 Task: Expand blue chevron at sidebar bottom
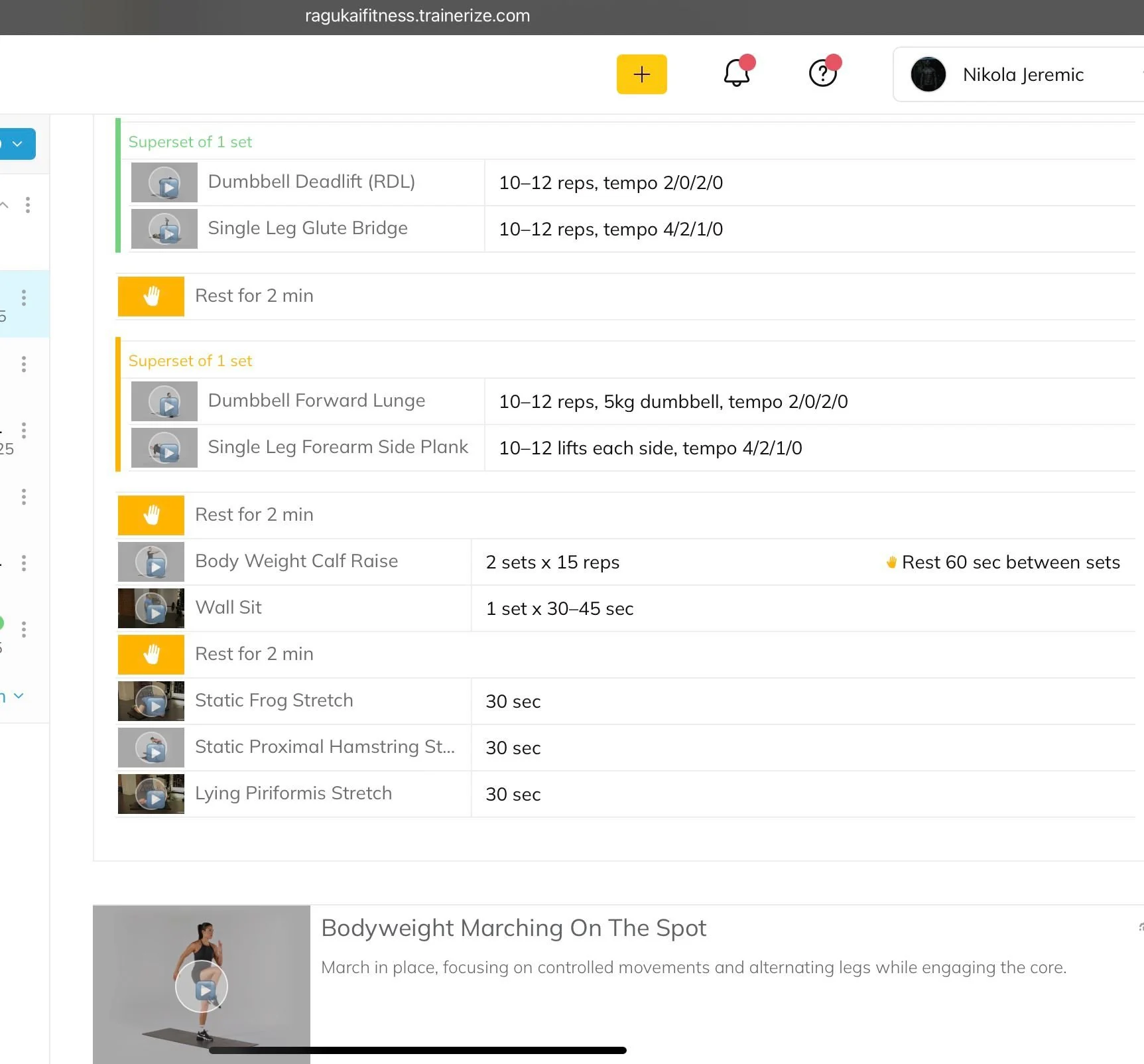19,696
